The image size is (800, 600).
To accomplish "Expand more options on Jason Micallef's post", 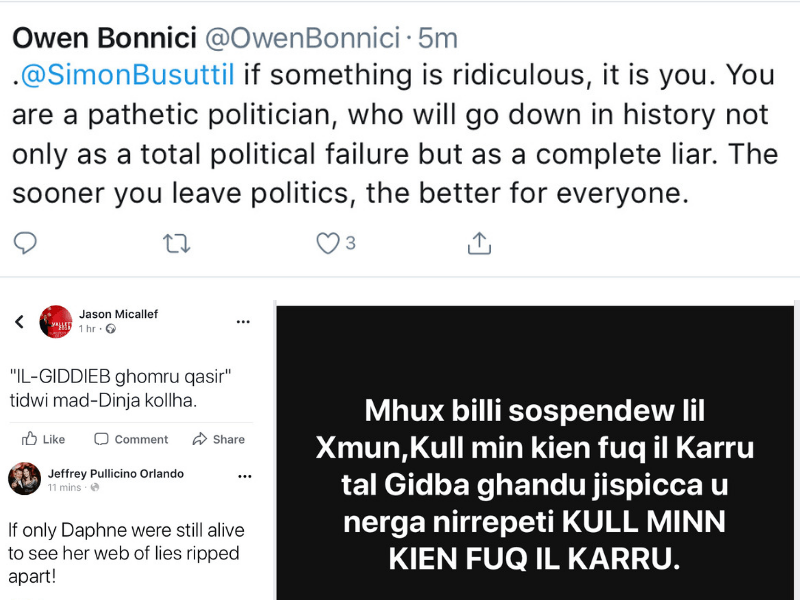I will click(x=243, y=322).
